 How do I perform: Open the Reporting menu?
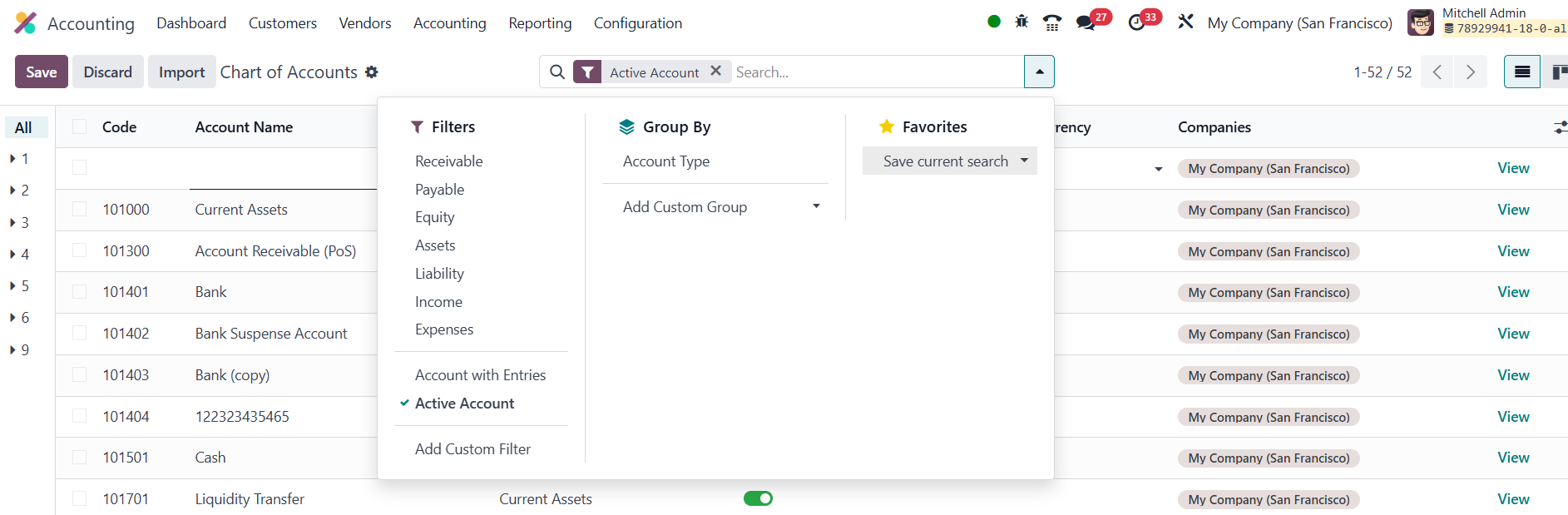point(540,23)
